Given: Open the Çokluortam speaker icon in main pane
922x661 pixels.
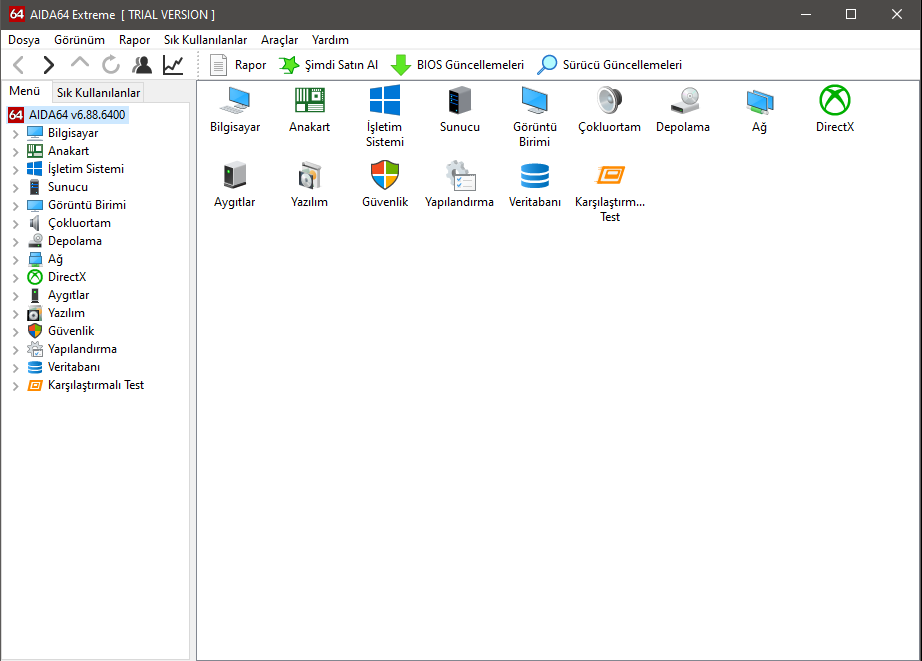Looking at the screenshot, I should 609,109.
